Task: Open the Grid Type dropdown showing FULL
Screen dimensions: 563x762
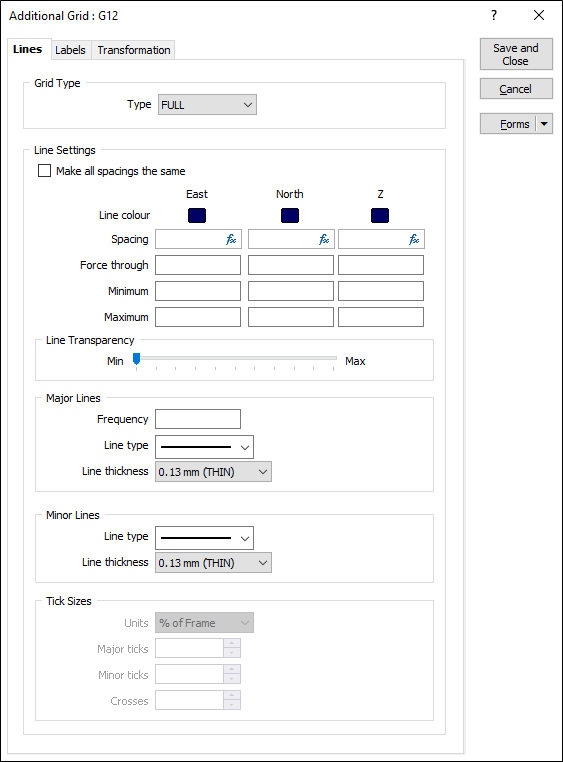Action: [x=207, y=105]
